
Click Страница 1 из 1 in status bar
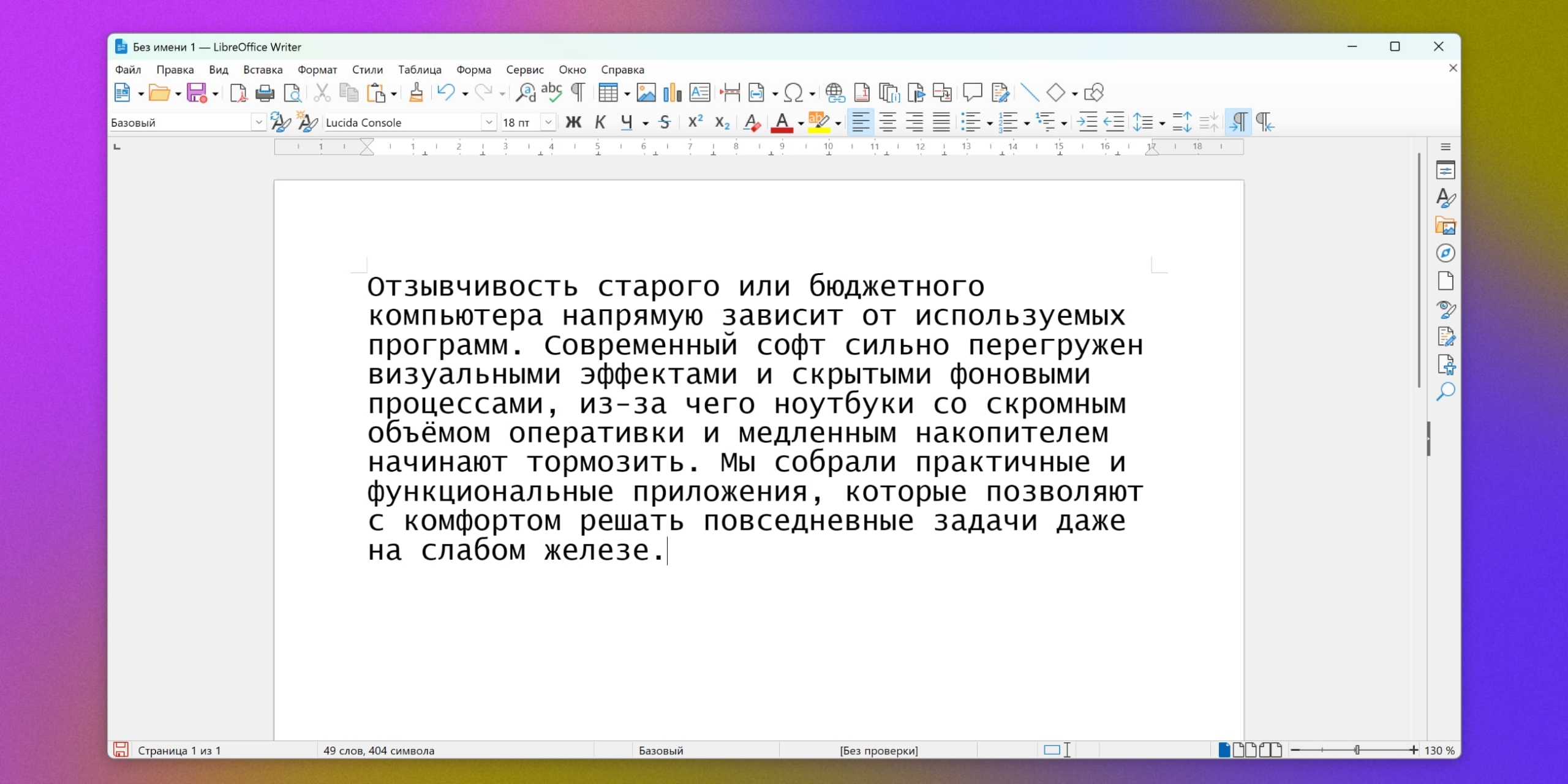(179, 750)
